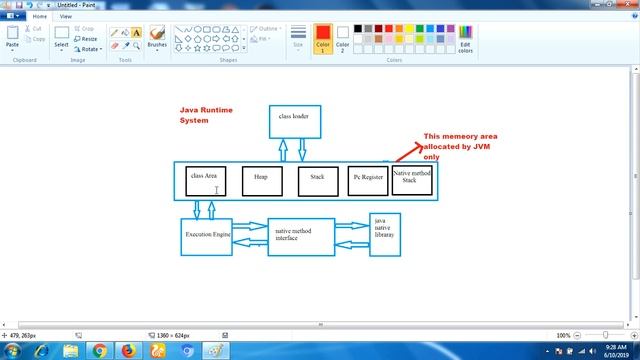This screenshot has width=640, height=360.
Task: Switch to the View tab
Action: [x=66, y=16]
